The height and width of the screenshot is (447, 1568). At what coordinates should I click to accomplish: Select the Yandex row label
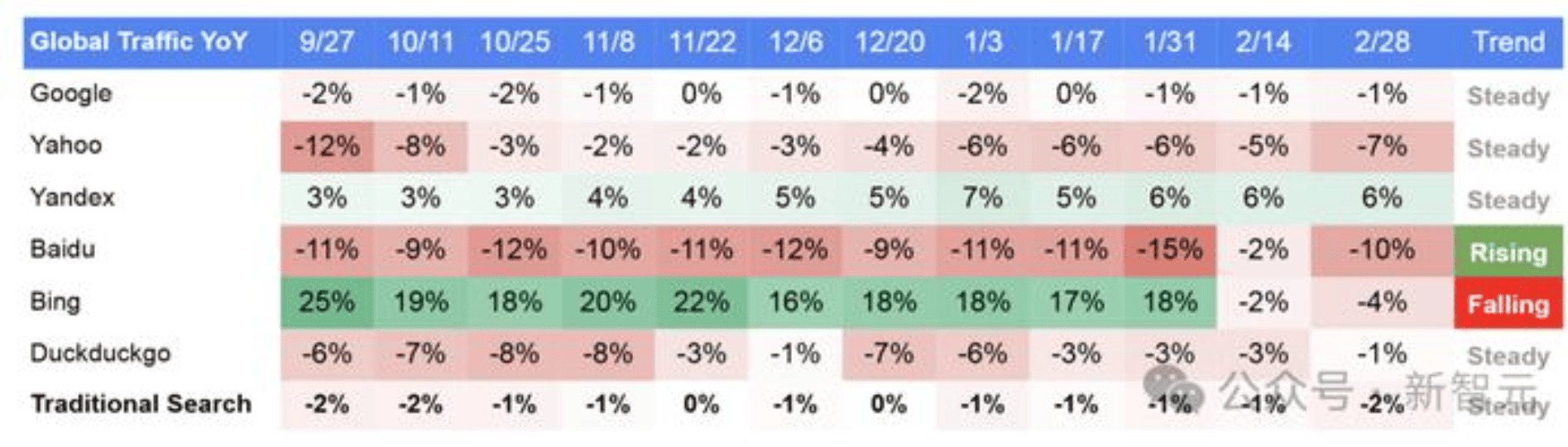pyautogui.click(x=72, y=197)
